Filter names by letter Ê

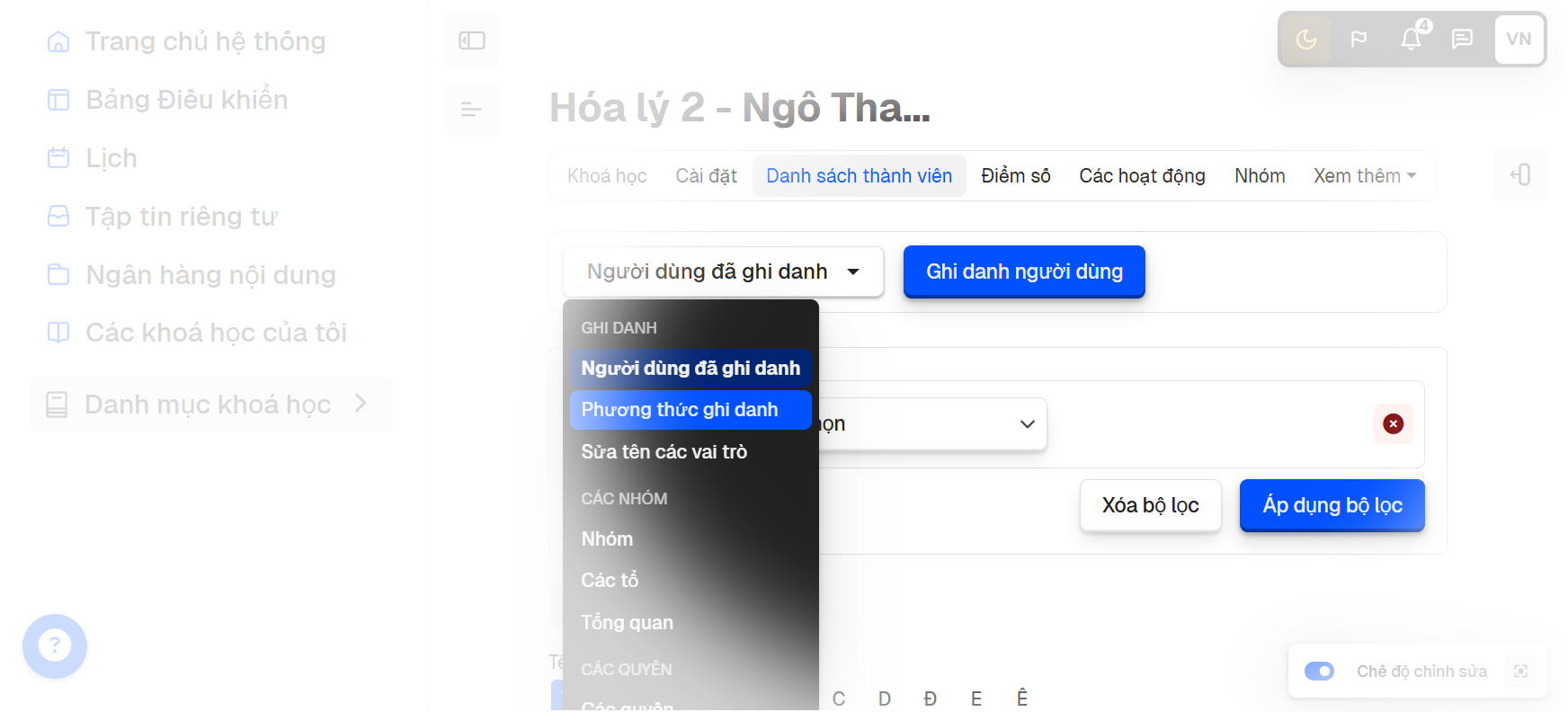click(1022, 698)
